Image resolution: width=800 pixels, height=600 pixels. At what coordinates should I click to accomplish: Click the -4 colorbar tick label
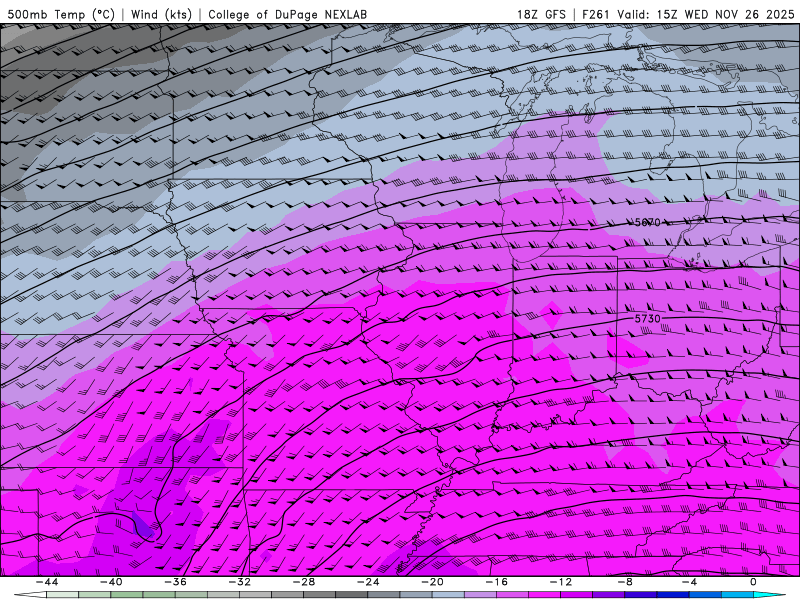pyautogui.click(x=689, y=582)
